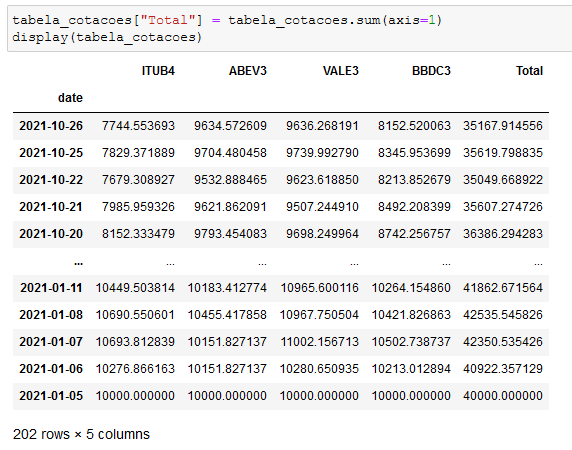
Task: Click BBDC3 value 10502.738737
Action: [x=411, y=342]
